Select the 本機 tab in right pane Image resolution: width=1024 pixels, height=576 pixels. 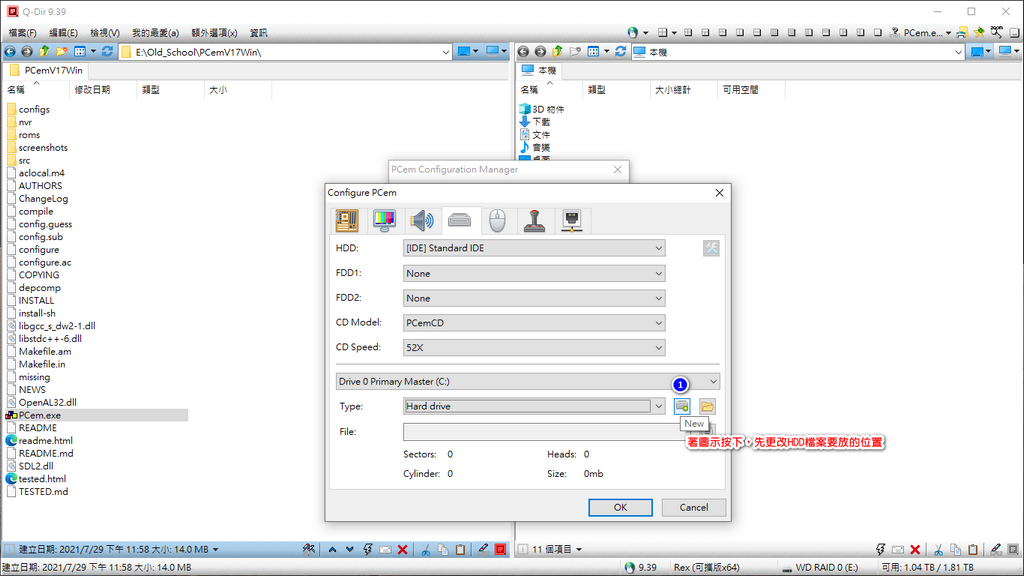pos(539,71)
